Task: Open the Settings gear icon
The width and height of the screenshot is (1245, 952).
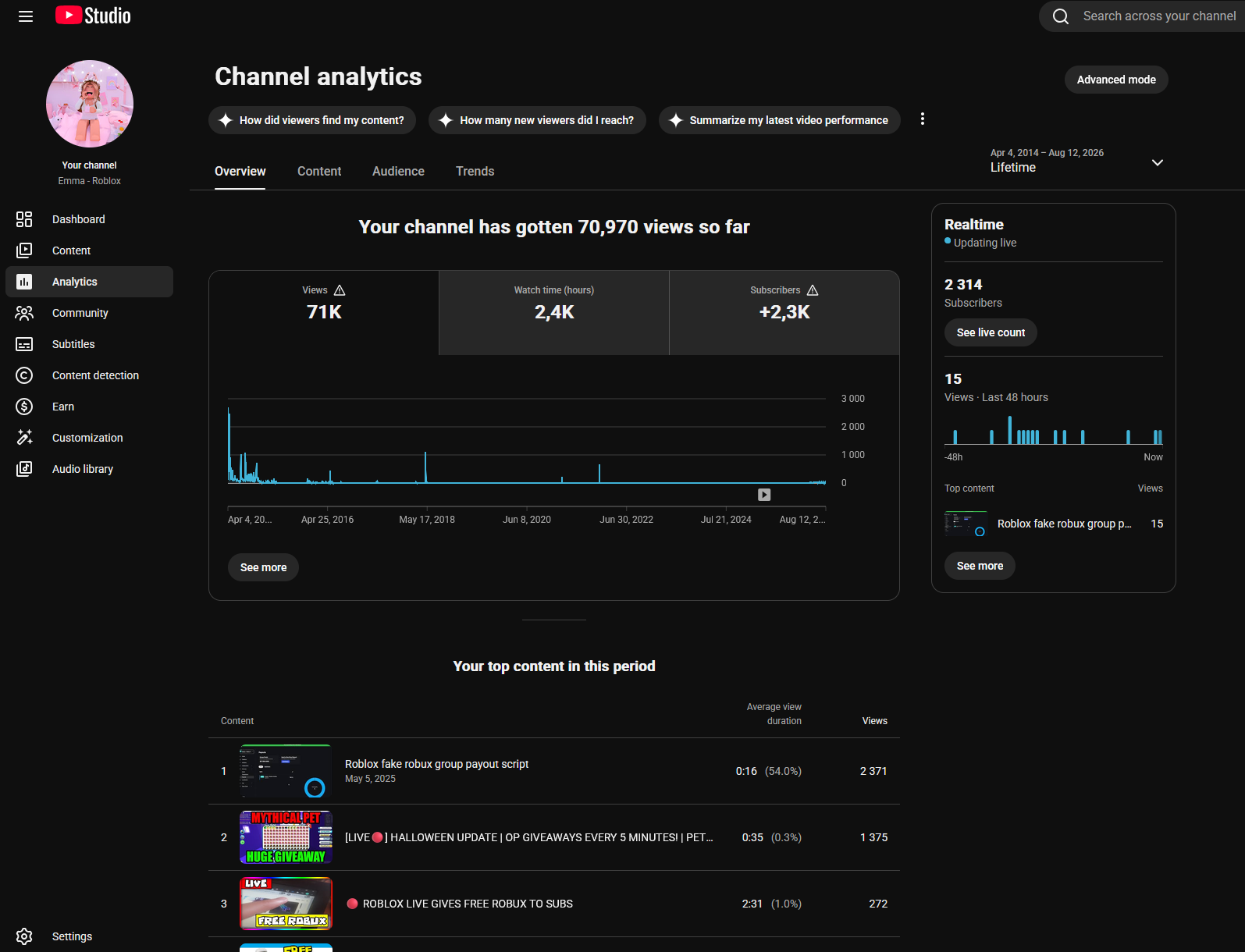Action: (24, 936)
